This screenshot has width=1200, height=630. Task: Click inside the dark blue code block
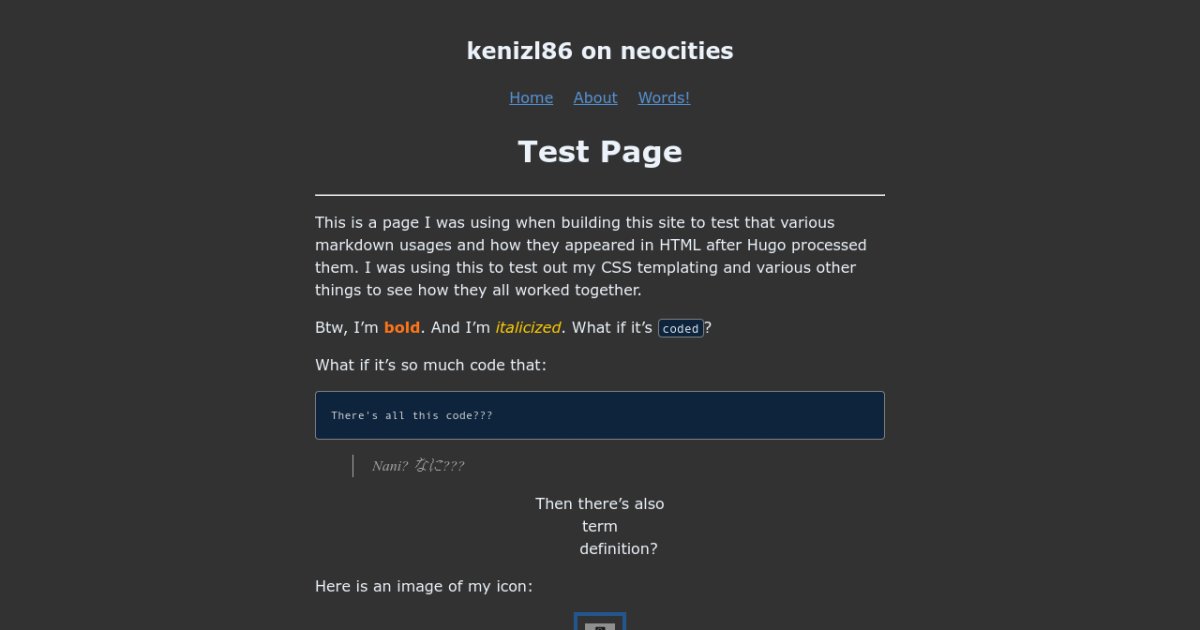point(700,415)
